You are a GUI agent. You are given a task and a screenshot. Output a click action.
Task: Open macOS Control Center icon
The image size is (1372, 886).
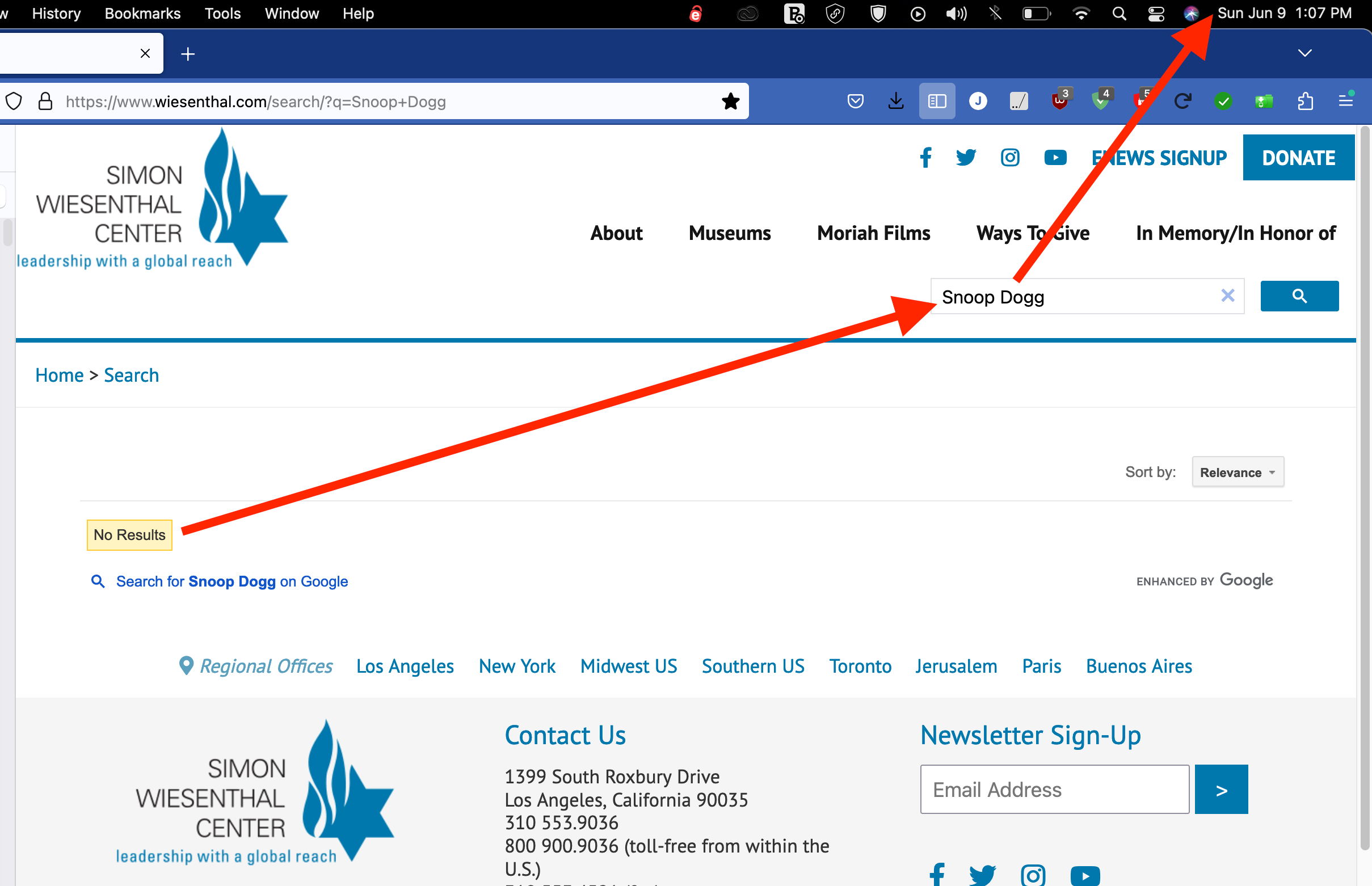(x=1156, y=13)
